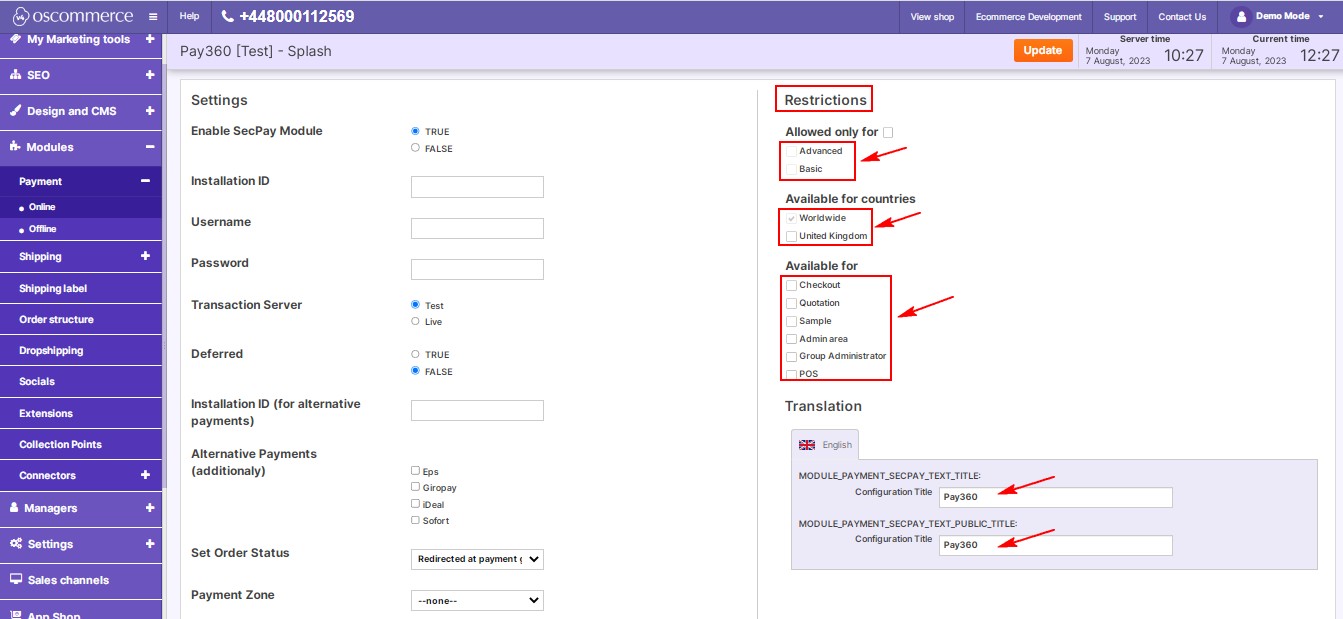Open the Demo Mode dropdown arrow
This screenshot has height=619, width=1343.
[x=1321, y=17]
